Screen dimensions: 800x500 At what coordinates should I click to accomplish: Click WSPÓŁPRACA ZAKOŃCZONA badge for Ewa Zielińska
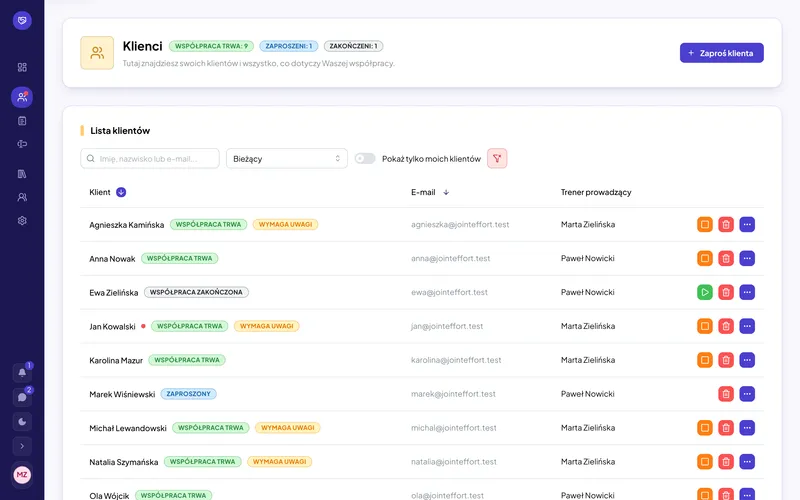[x=196, y=292]
